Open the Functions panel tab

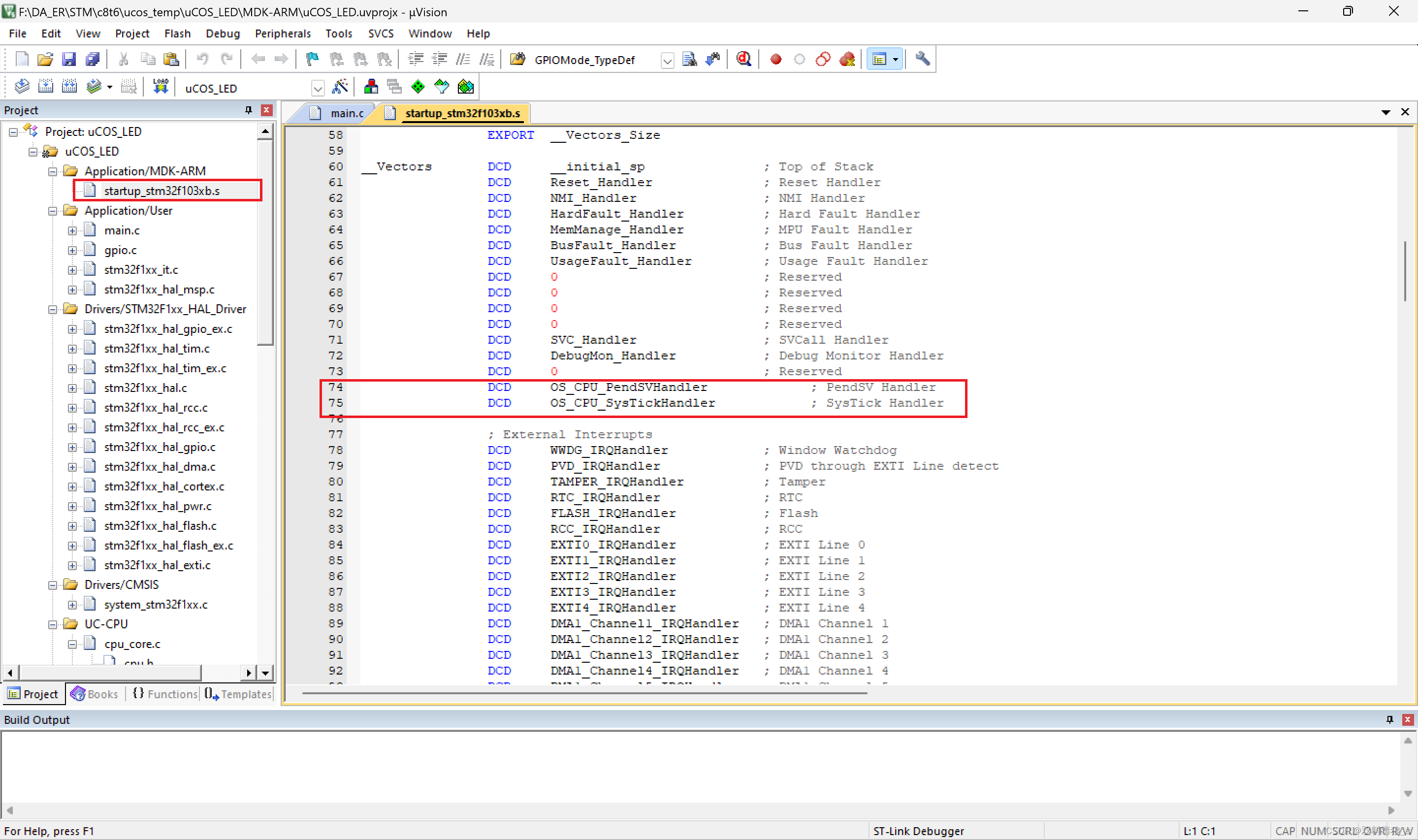[x=166, y=694]
